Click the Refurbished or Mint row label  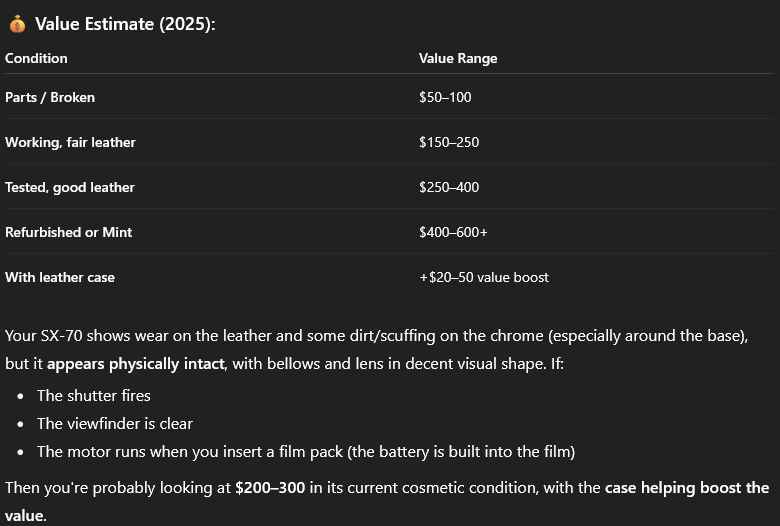[x=69, y=232]
